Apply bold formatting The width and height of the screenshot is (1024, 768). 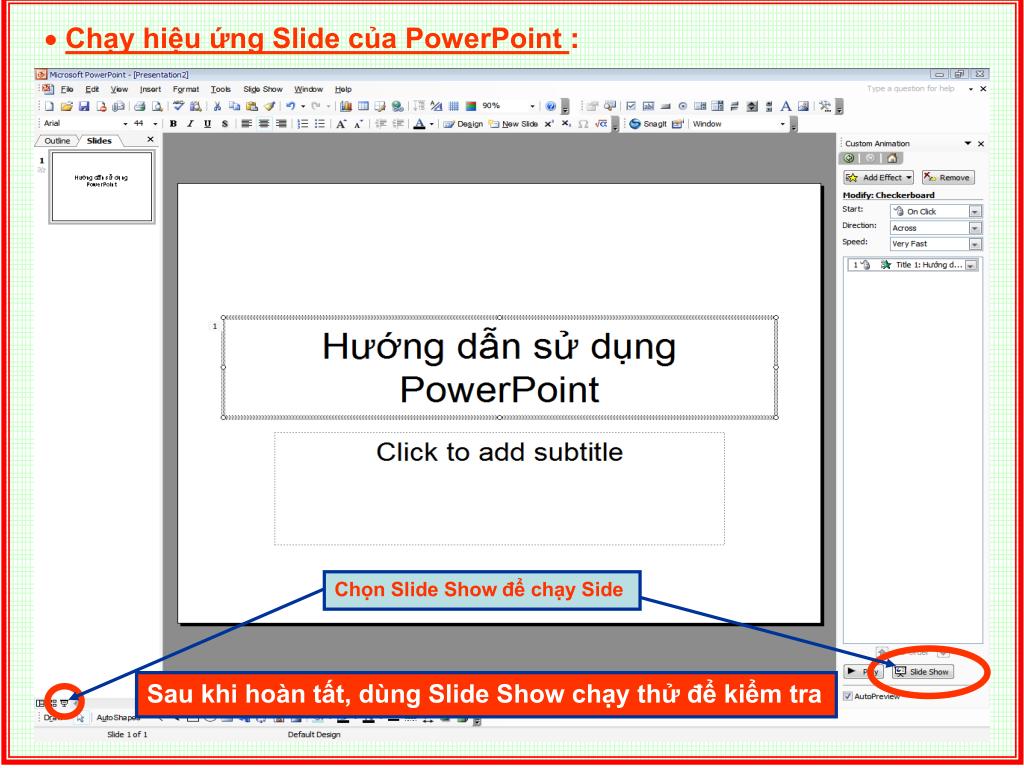click(173, 123)
